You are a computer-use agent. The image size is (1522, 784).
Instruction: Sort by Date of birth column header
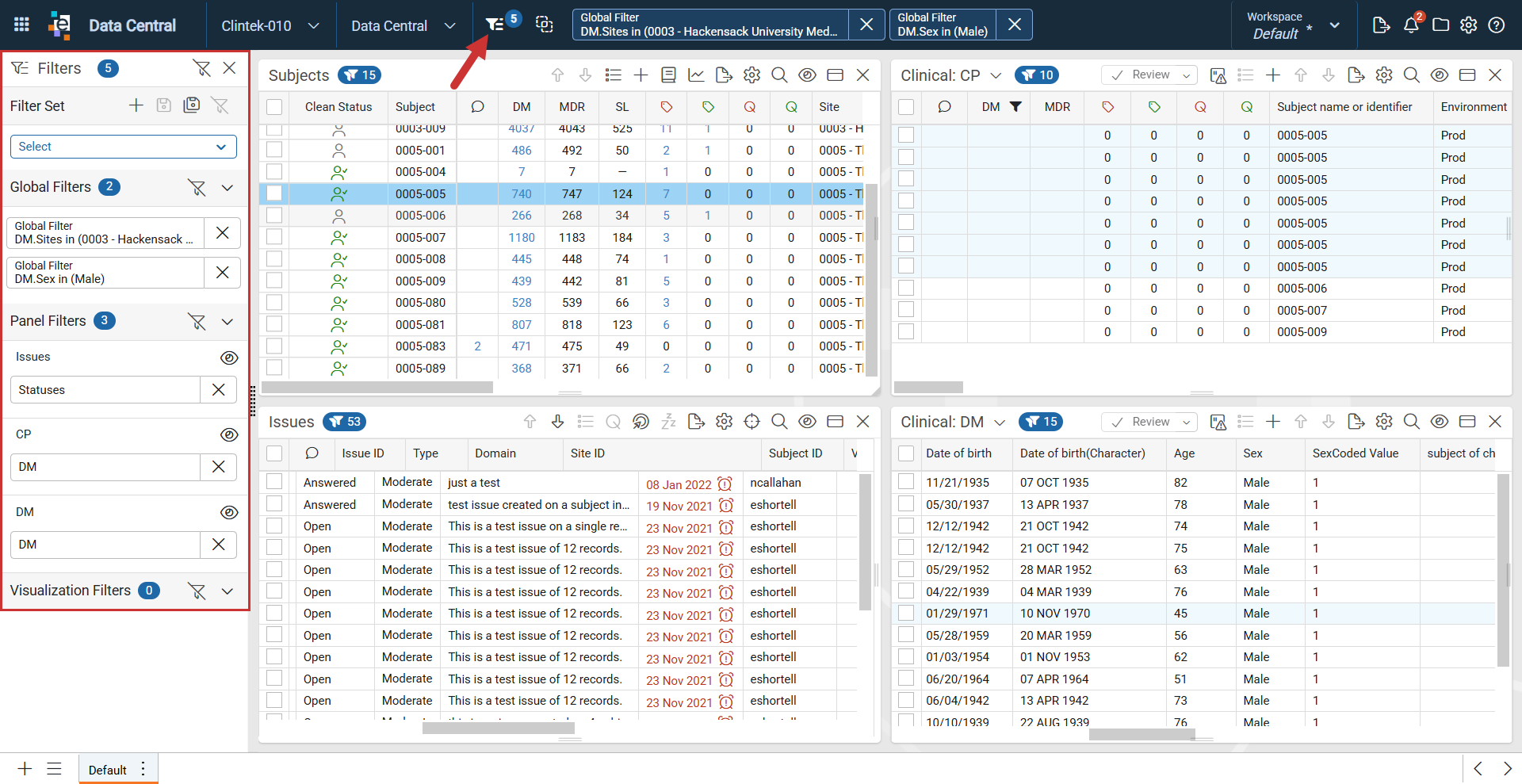click(x=958, y=453)
